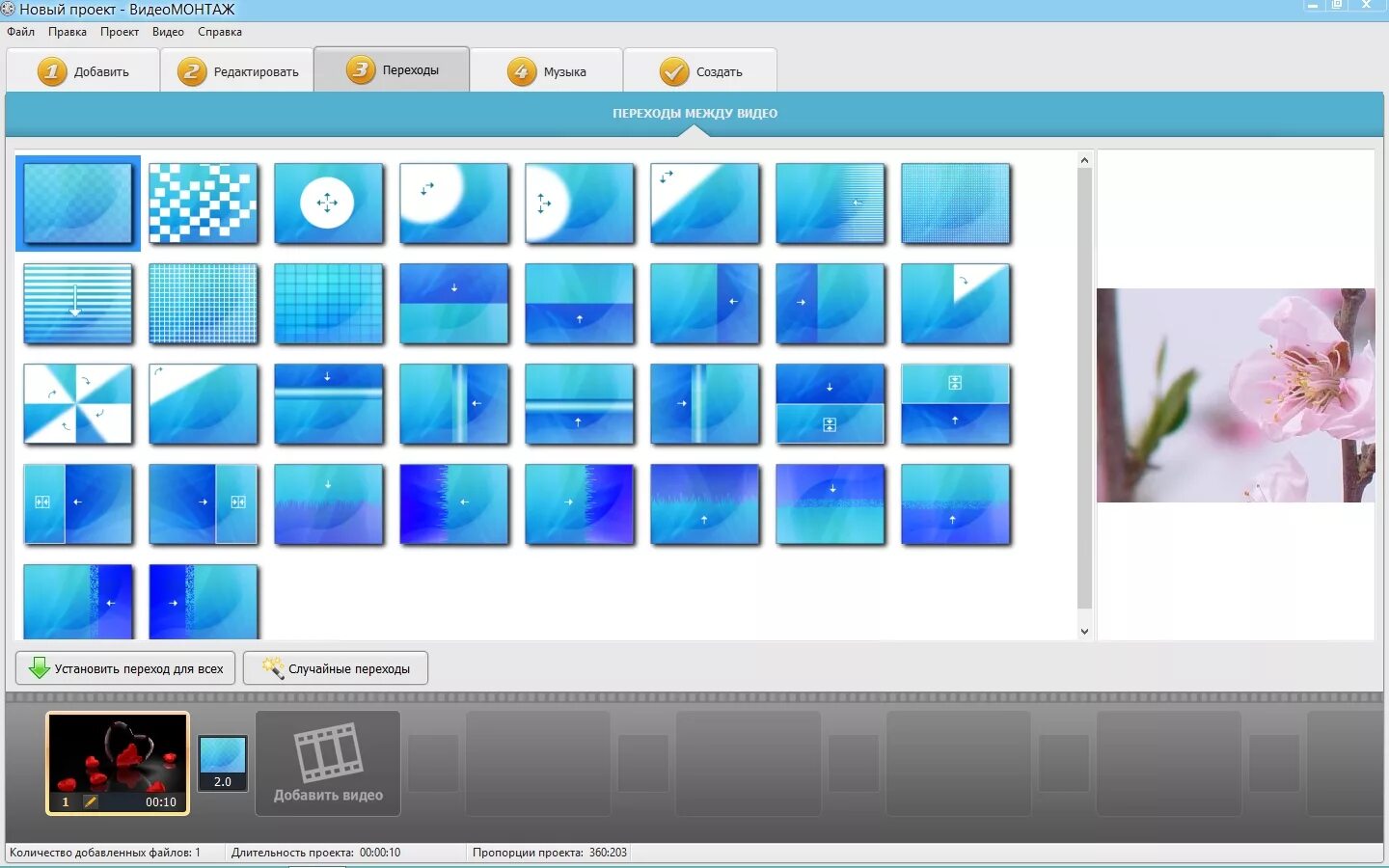The width and height of the screenshot is (1389, 868).
Task: Choose the fine dotted dissolve transition
Action: point(956,203)
